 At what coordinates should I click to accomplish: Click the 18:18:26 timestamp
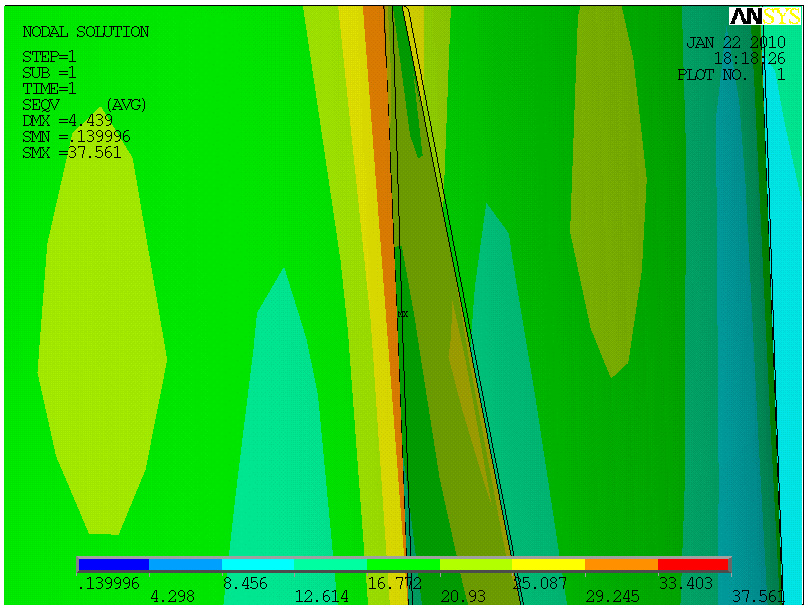click(750, 58)
